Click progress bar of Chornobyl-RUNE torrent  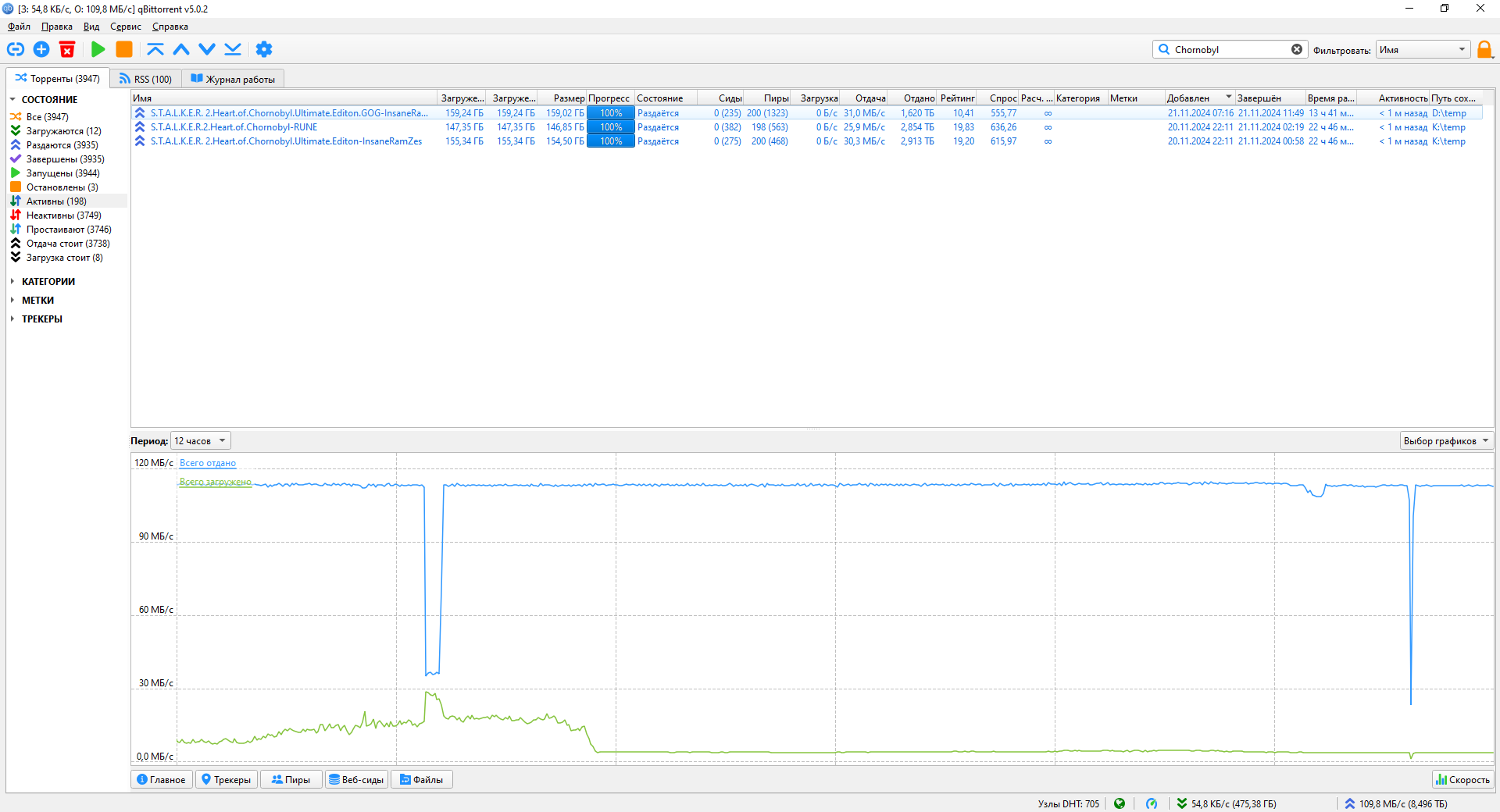[610, 127]
